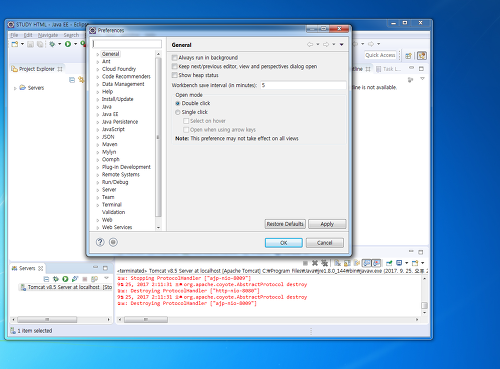
Task: Click Clear Console icon
Action: (x=337, y=263)
